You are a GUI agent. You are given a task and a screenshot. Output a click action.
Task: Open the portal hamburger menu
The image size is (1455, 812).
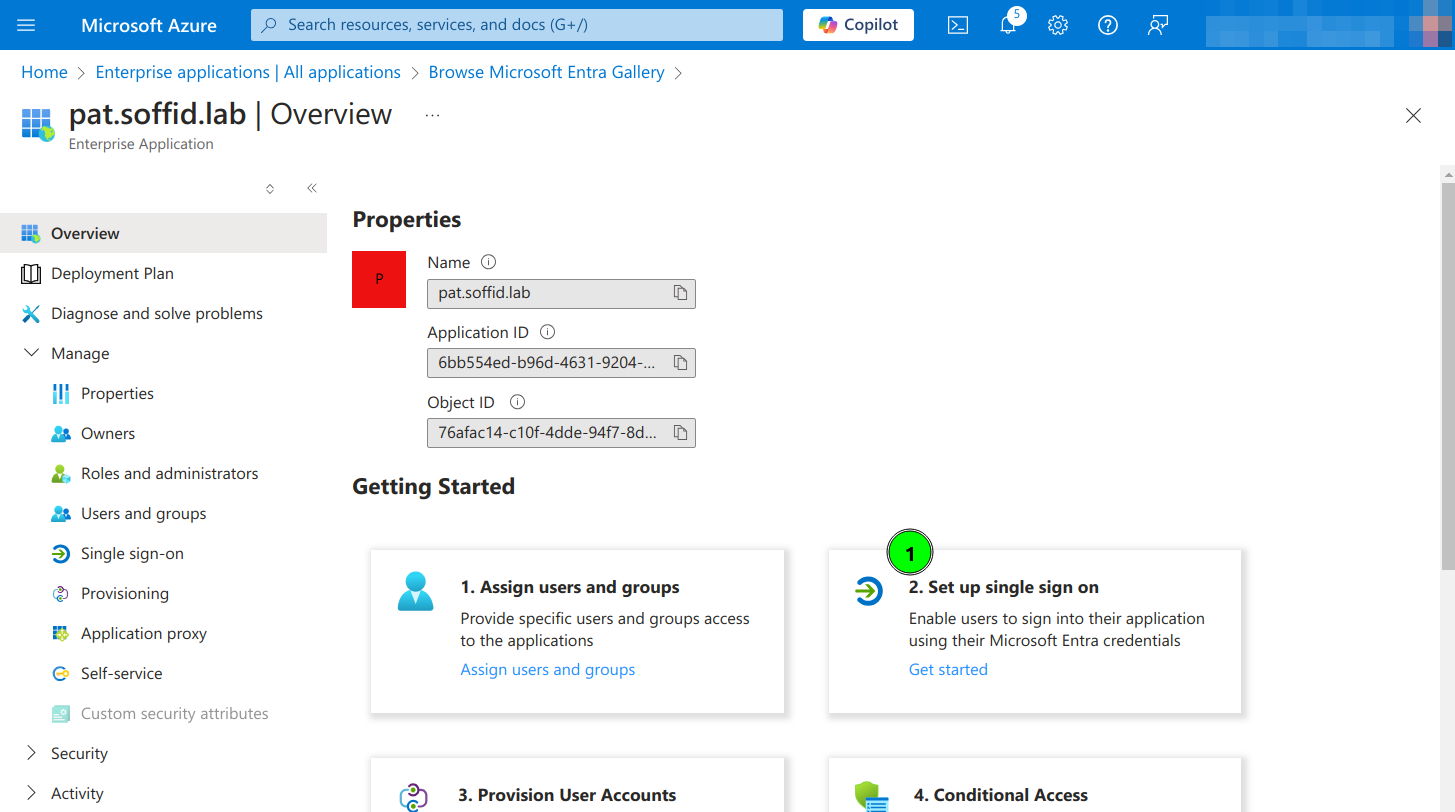point(27,25)
